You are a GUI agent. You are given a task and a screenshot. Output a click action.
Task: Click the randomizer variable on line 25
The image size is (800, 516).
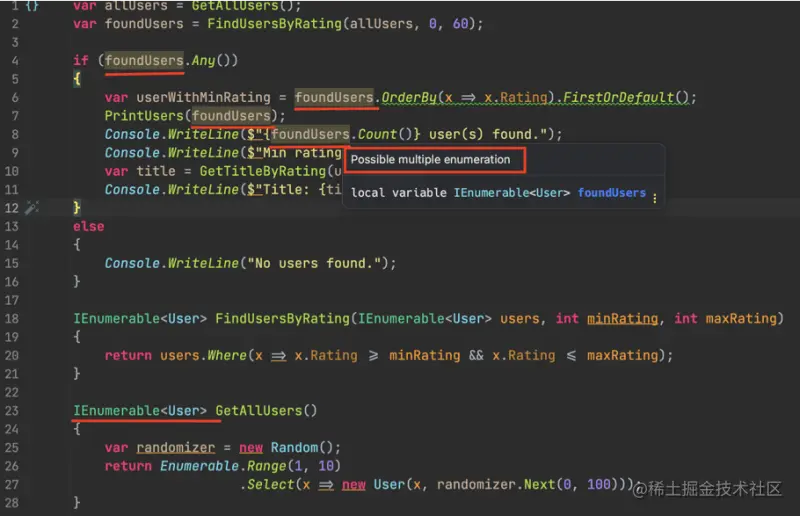pos(176,448)
